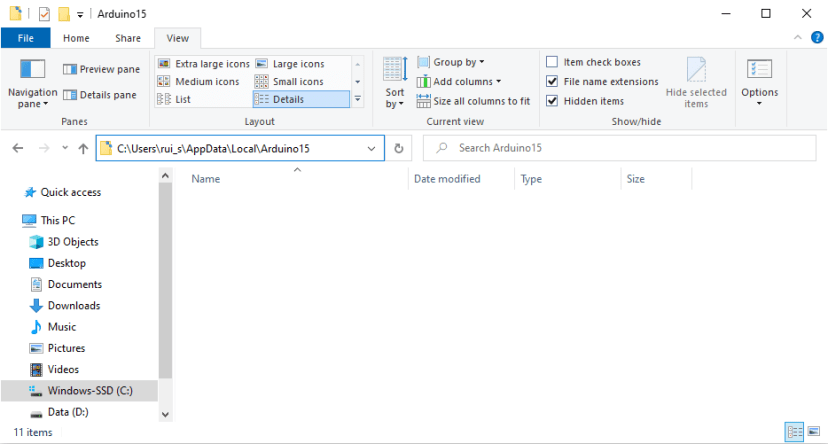Open the address bar history dropdown

click(372, 148)
